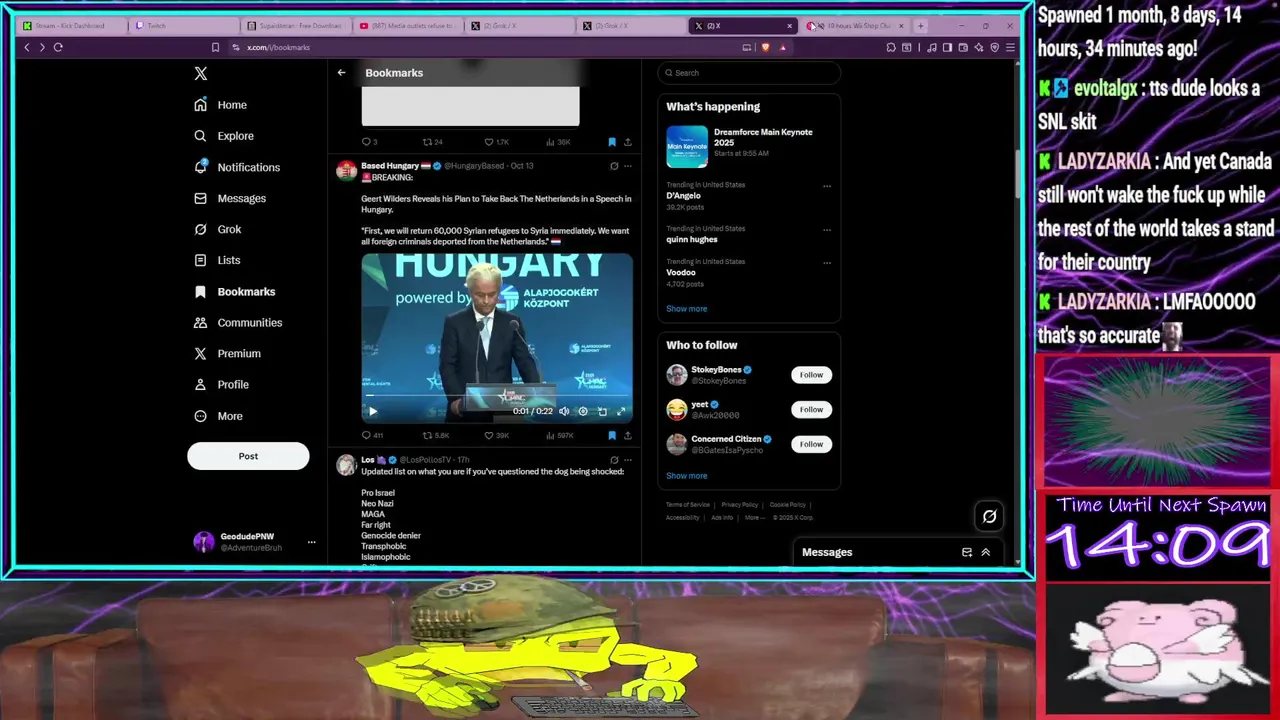This screenshot has width=1280, height=720.
Task: Switch to the Kick Dashboard tab
Action: pyautogui.click(x=72, y=26)
